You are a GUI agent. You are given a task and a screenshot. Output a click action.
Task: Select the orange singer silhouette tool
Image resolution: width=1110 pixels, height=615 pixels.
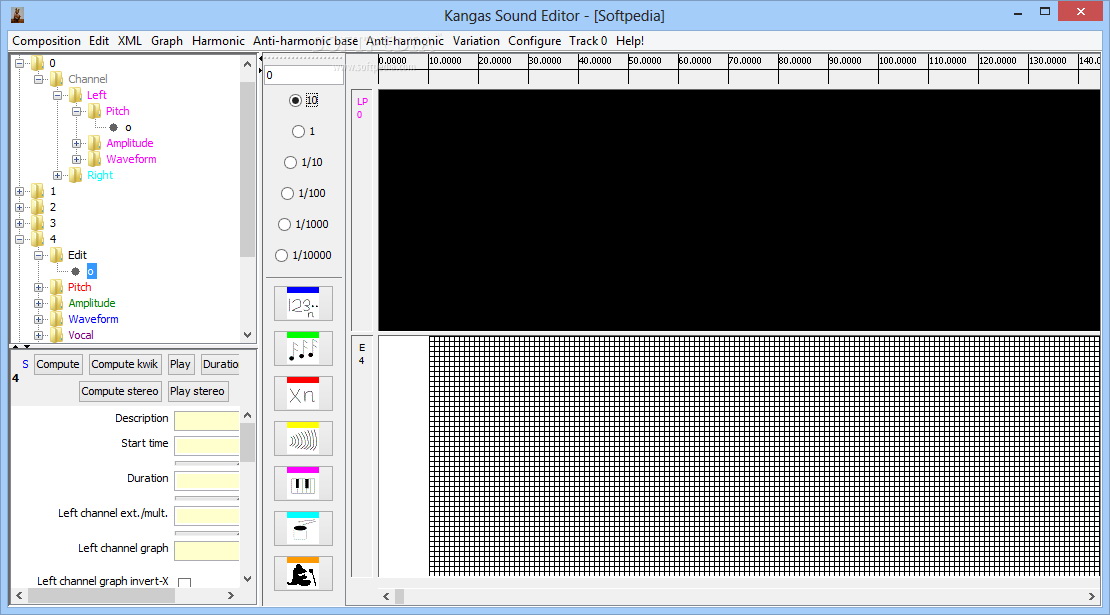coord(303,574)
